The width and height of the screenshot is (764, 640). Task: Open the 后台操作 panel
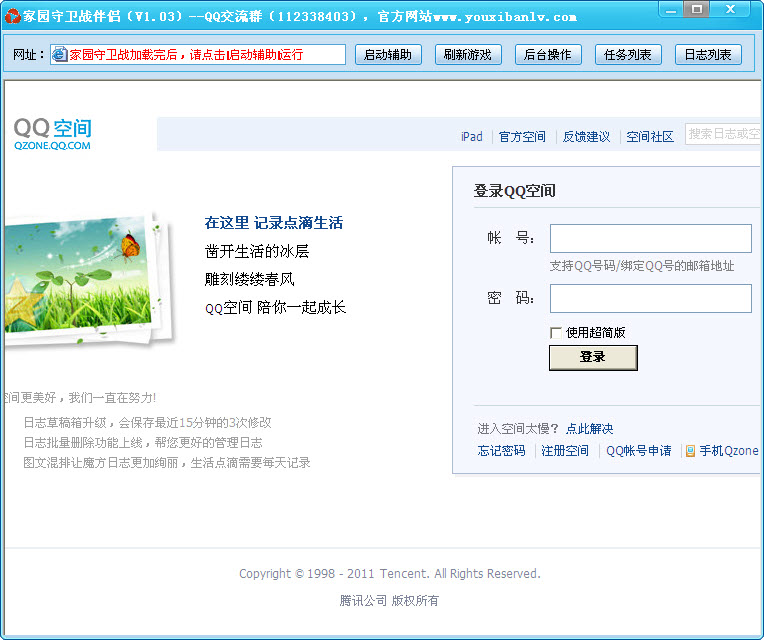point(548,55)
